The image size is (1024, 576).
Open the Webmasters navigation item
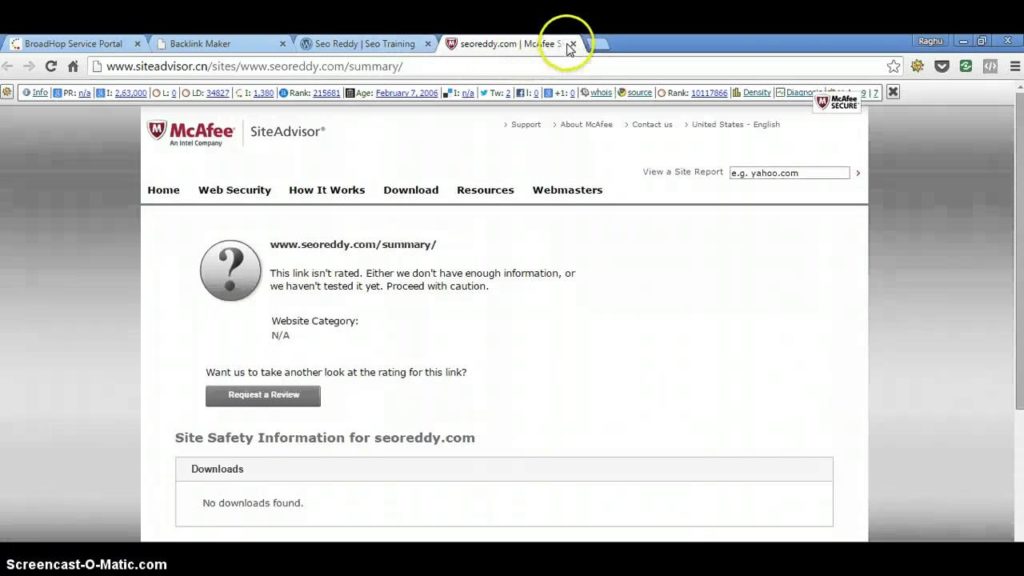tap(568, 190)
